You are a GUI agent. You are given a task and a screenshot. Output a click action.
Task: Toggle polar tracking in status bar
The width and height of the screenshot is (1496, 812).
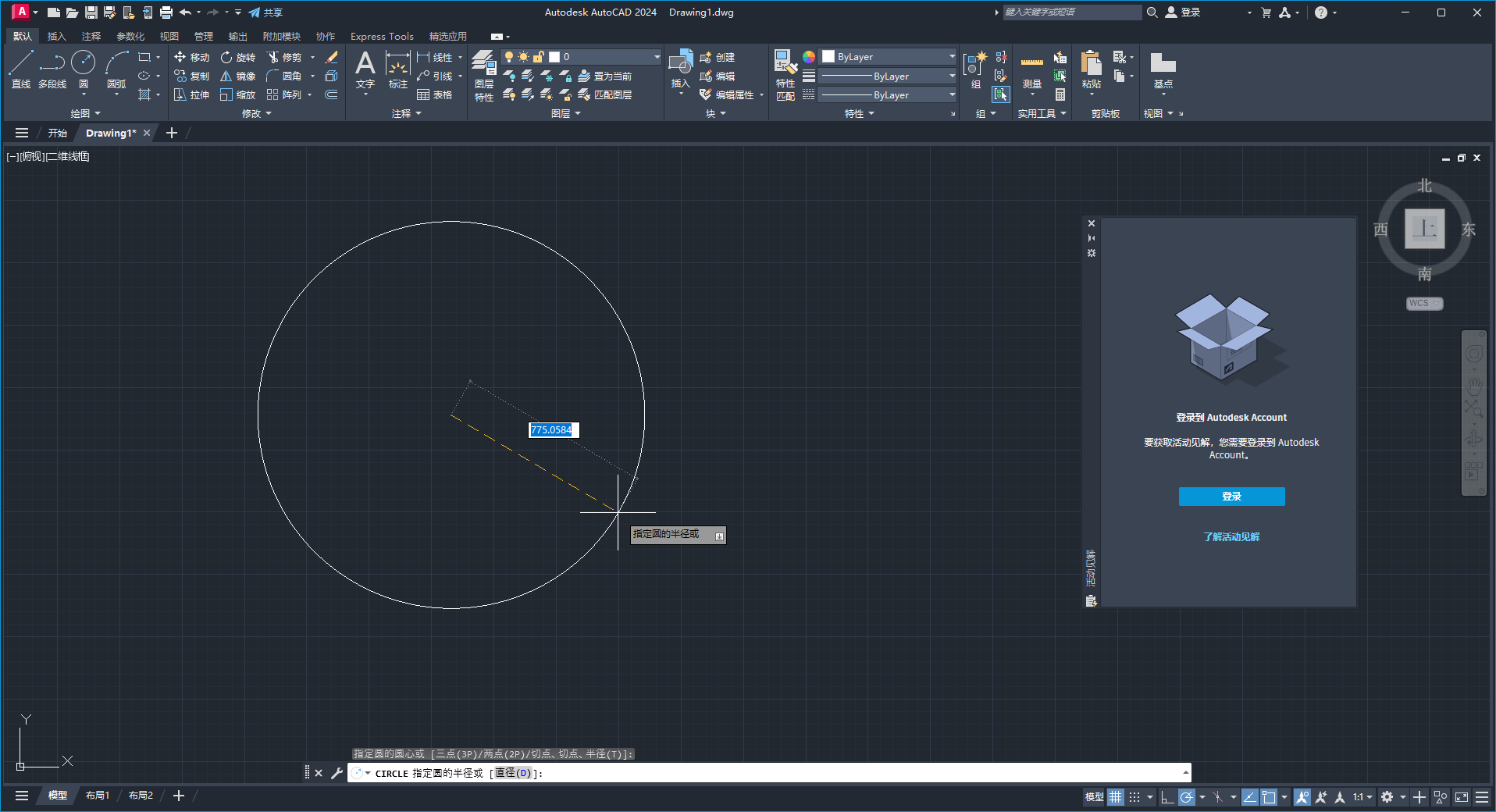click(1187, 797)
